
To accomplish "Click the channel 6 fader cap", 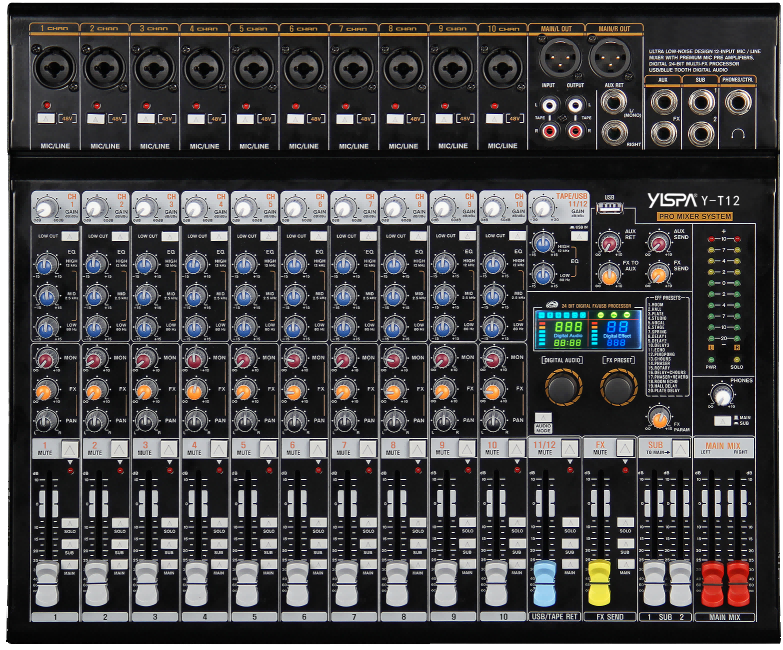I will pyautogui.click(x=297, y=584).
